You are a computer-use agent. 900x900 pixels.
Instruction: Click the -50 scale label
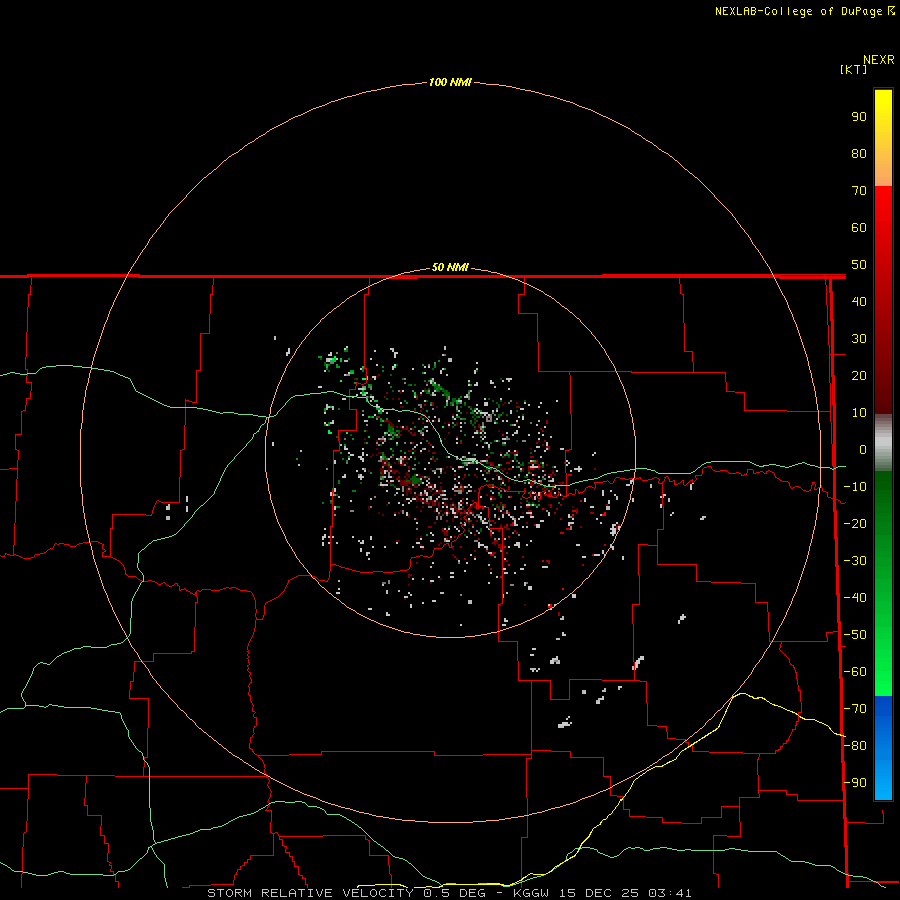click(855, 635)
